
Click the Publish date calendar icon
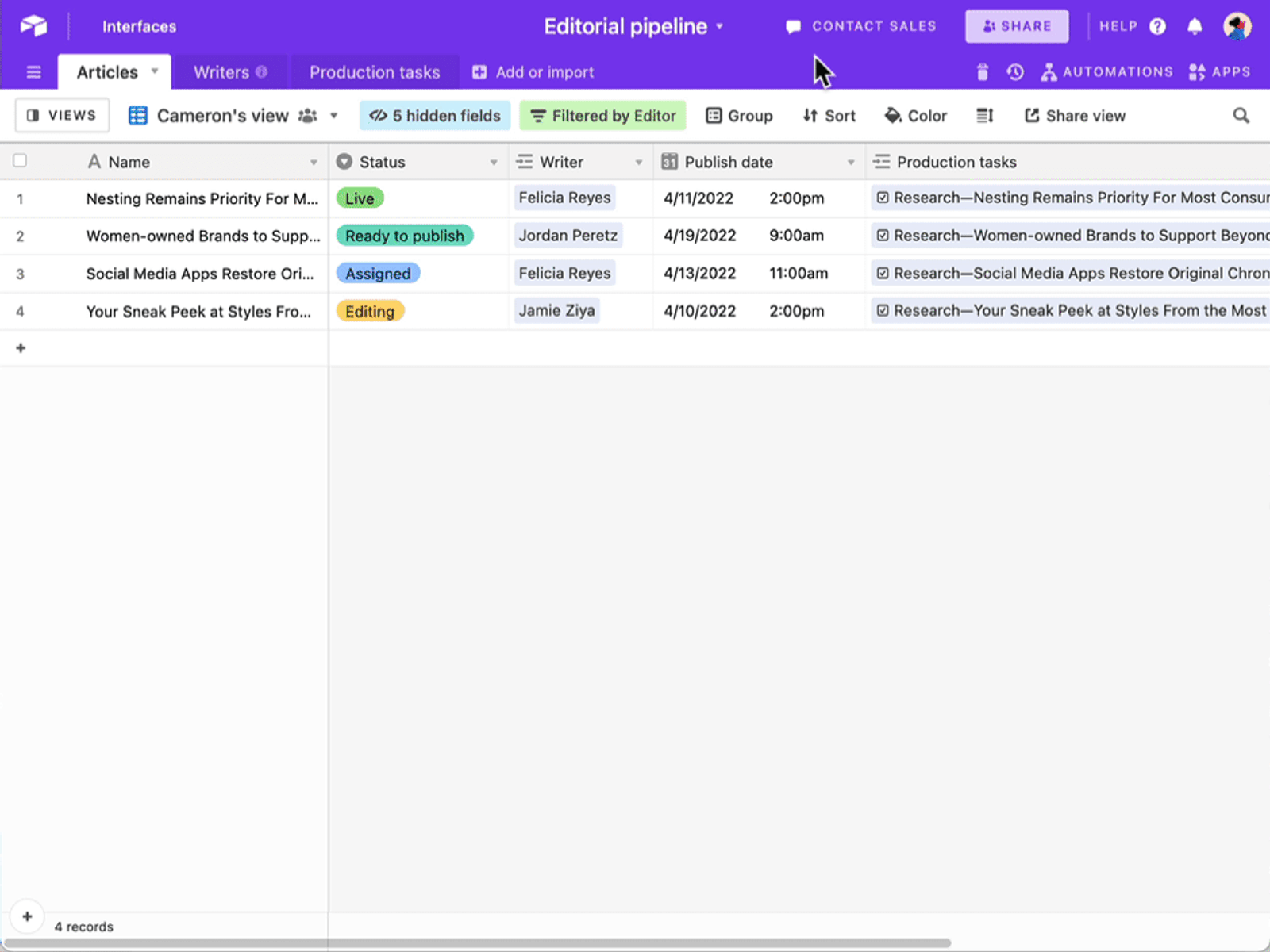point(669,162)
